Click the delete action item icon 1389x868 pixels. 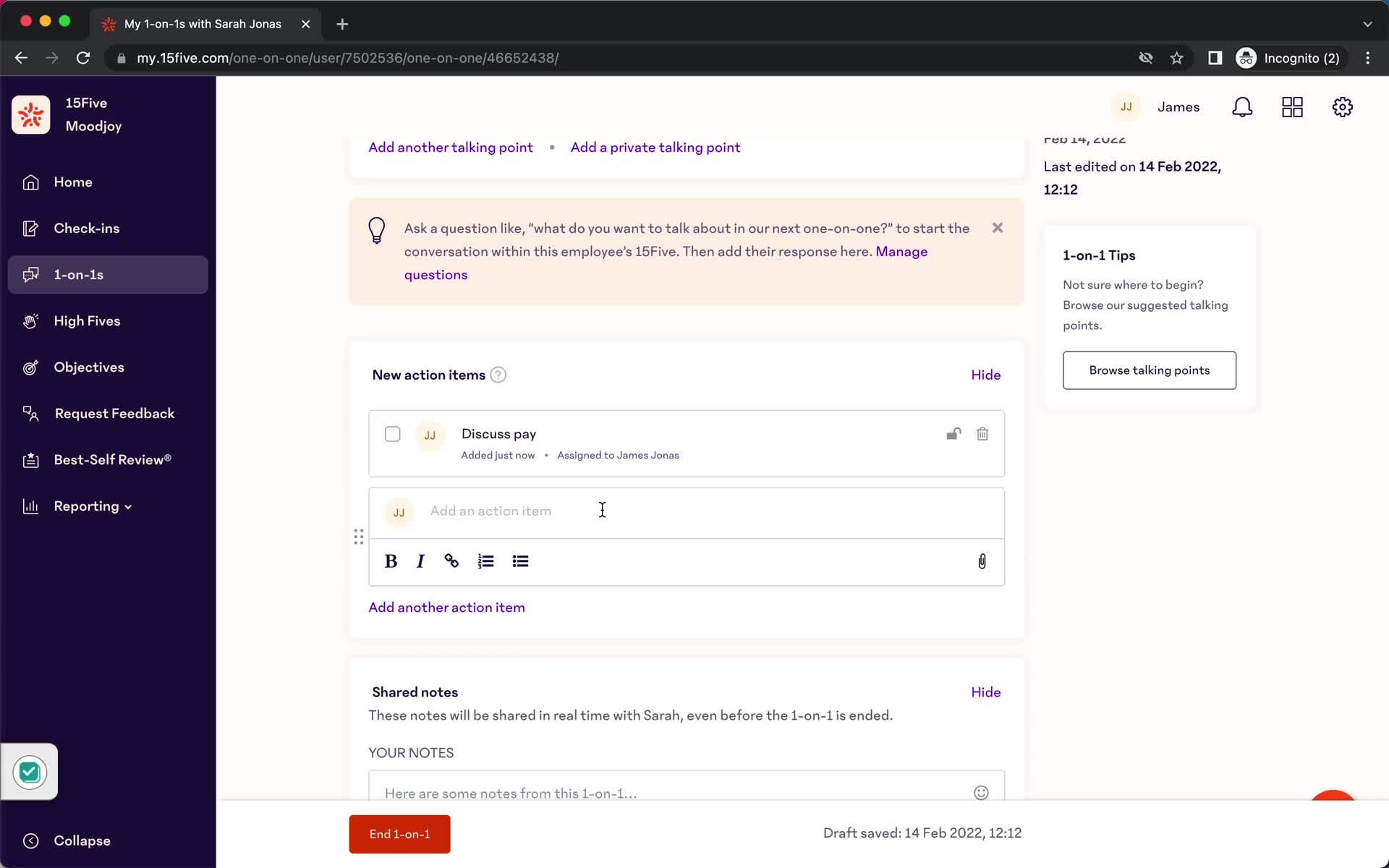coord(980,434)
